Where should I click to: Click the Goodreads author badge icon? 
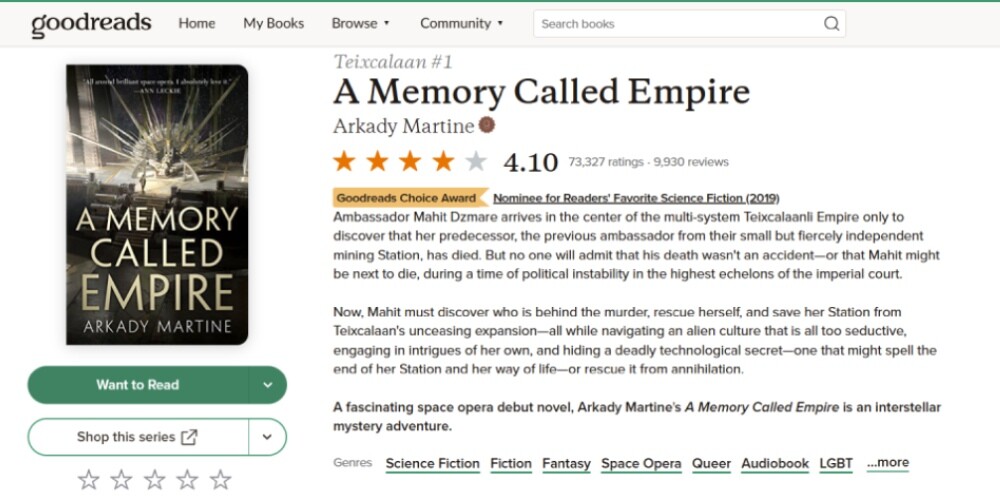pos(487,126)
